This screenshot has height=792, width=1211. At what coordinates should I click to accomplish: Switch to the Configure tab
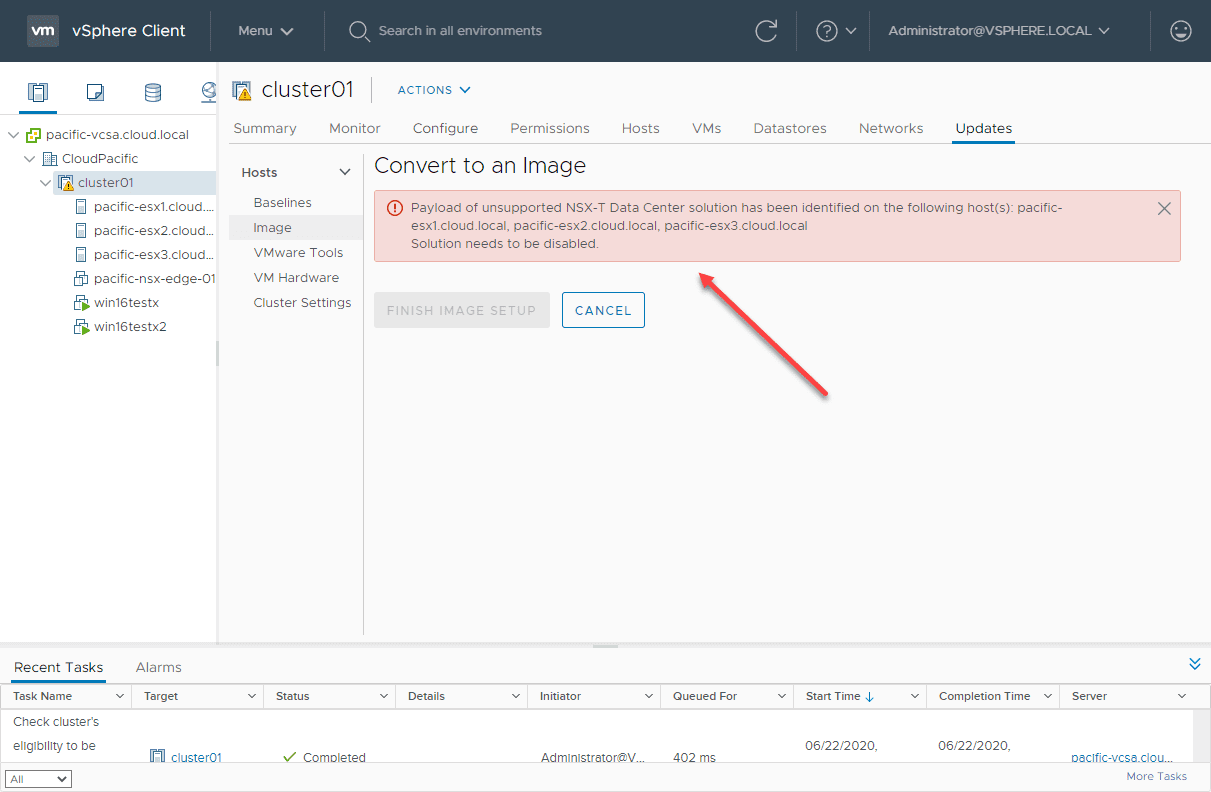coord(445,128)
